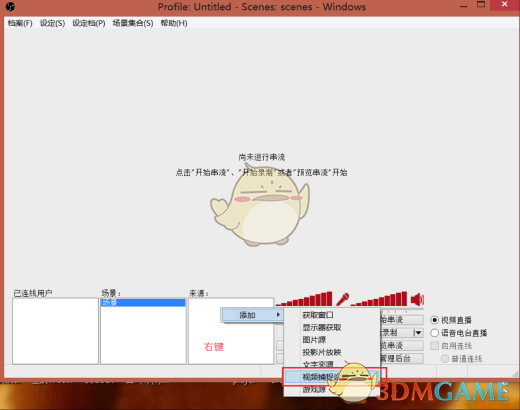Select the highlighted 场景 item in the scene list
The image size is (520, 410).
coord(143,303)
